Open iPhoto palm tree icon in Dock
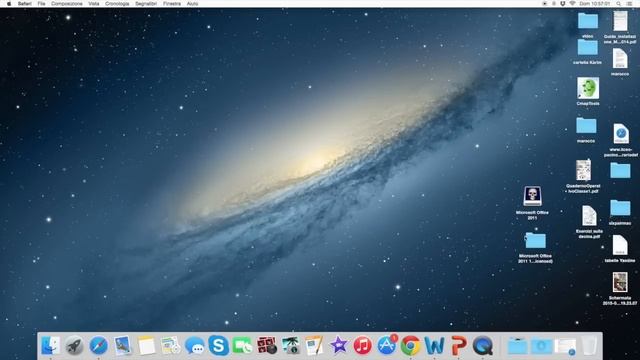The image size is (640, 360). pos(291,346)
